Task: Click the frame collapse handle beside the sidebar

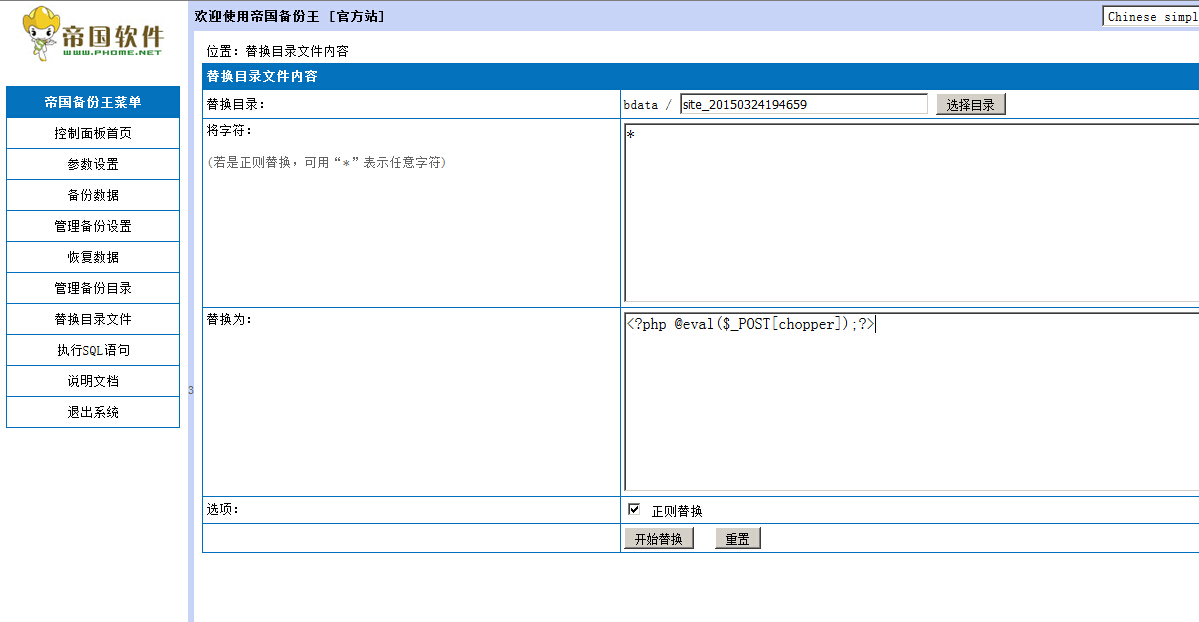Action: (x=190, y=390)
